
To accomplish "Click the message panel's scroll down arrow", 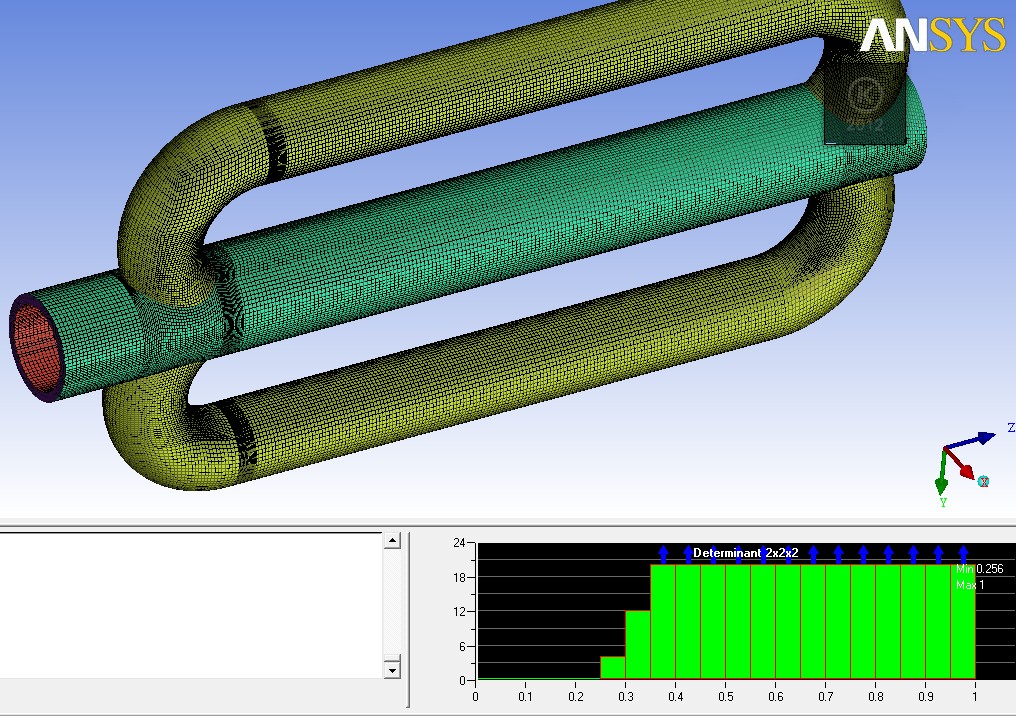I will 392,669.
